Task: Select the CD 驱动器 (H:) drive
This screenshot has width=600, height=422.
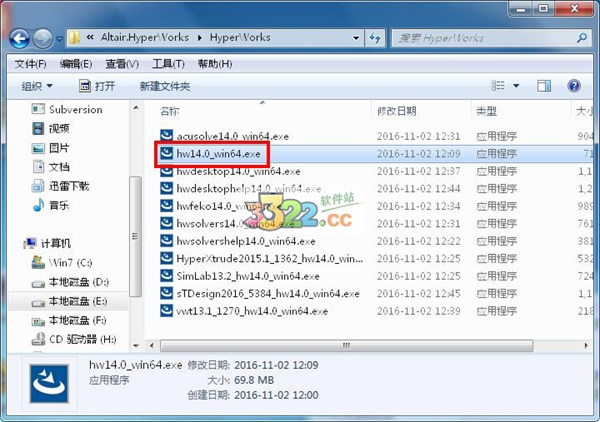Action: [x=74, y=339]
